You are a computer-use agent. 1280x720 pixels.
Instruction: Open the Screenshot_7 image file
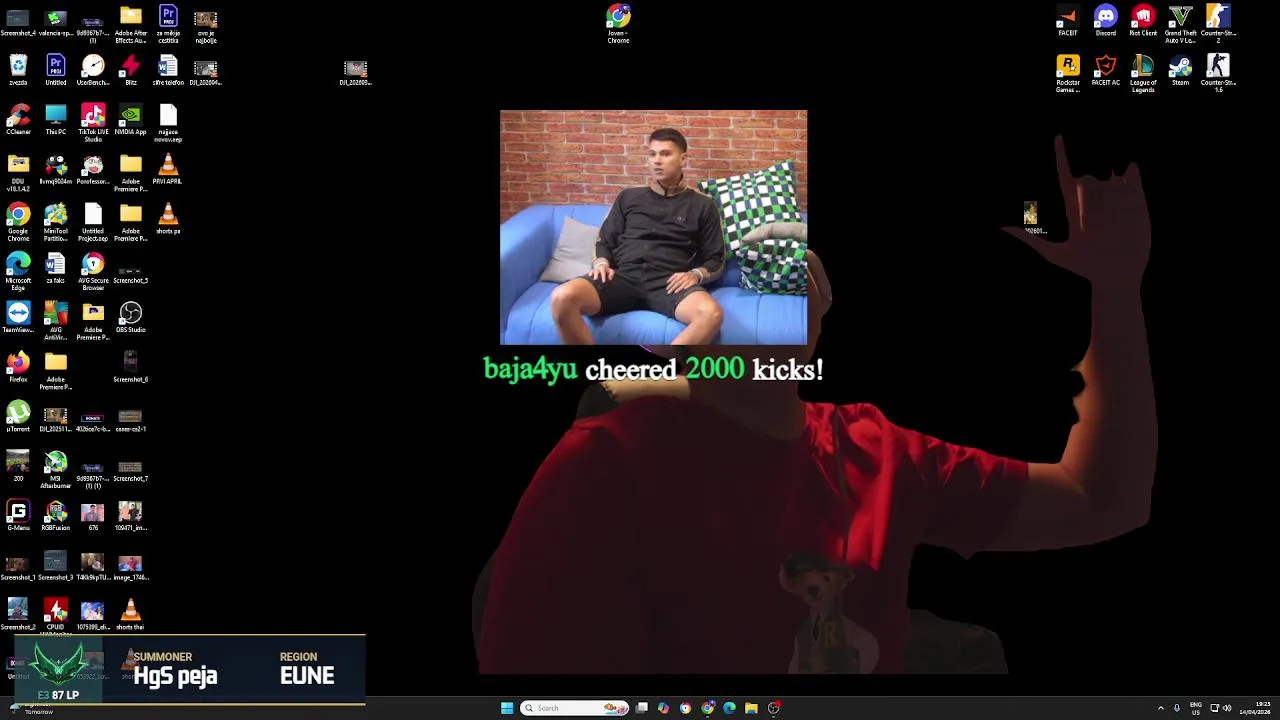click(x=131, y=469)
